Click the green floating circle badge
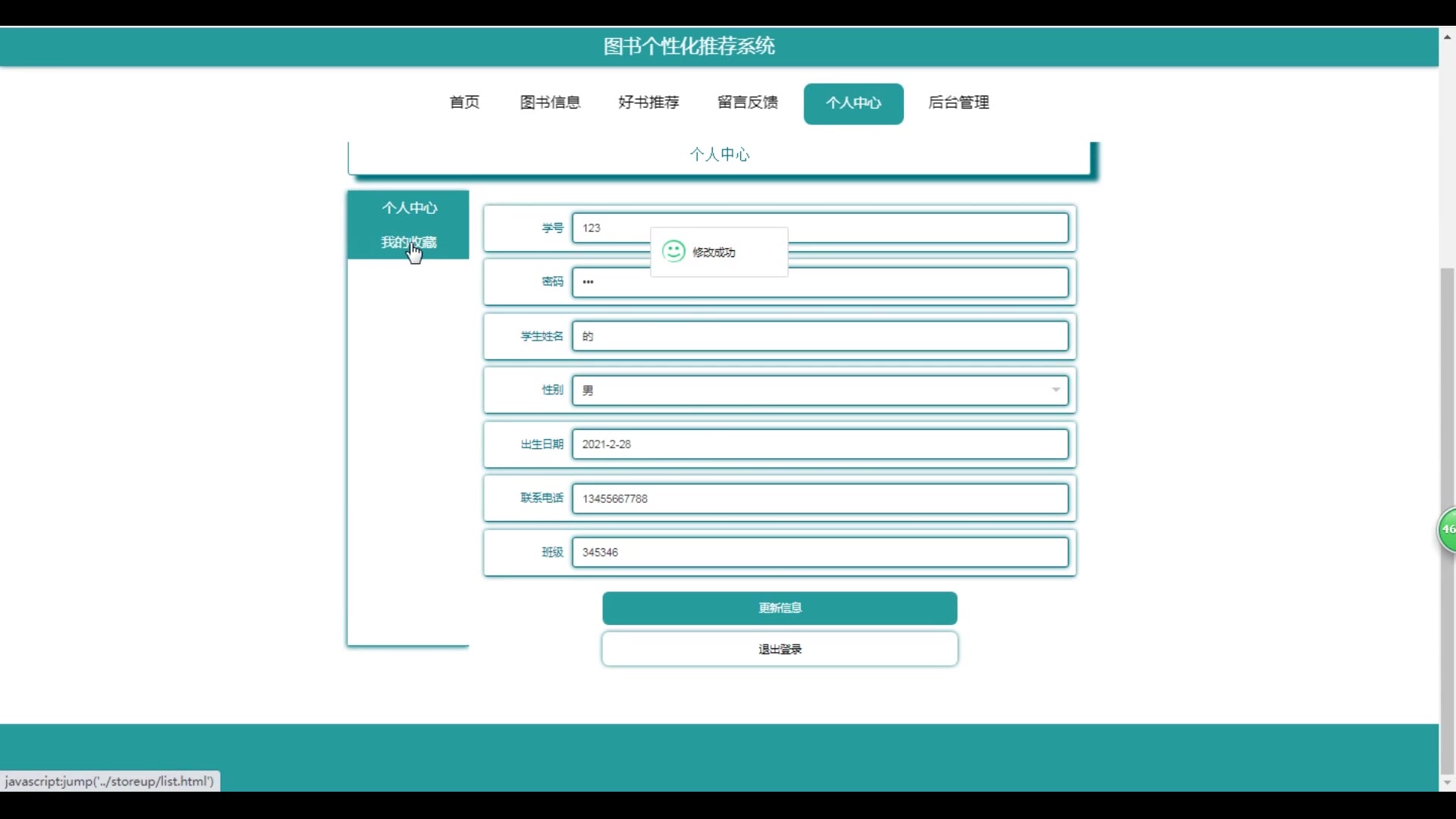The width and height of the screenshot is (1456, 819). click(x=1448, y=530)
